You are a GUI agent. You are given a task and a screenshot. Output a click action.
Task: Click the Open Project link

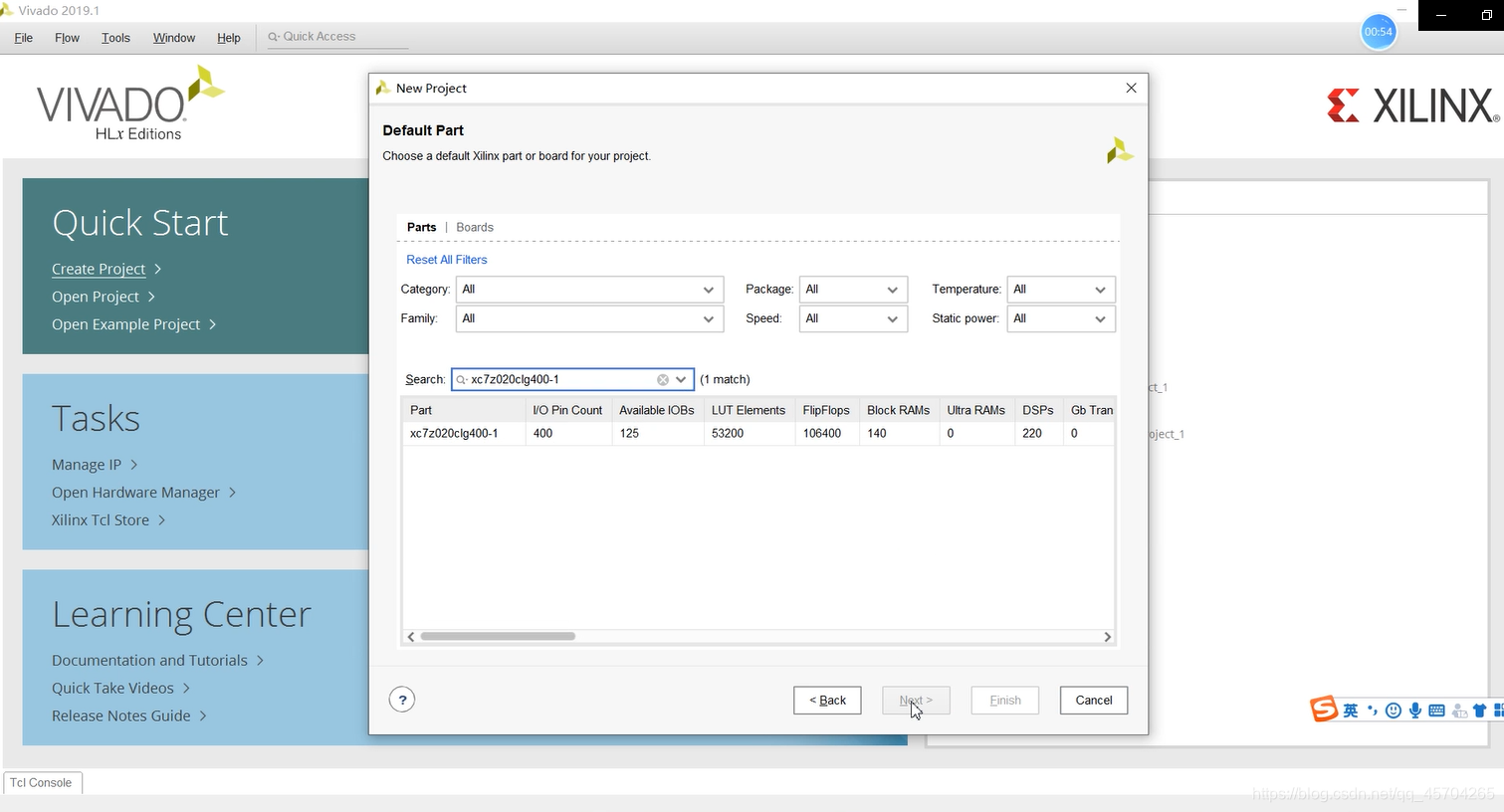pos(96,297)
